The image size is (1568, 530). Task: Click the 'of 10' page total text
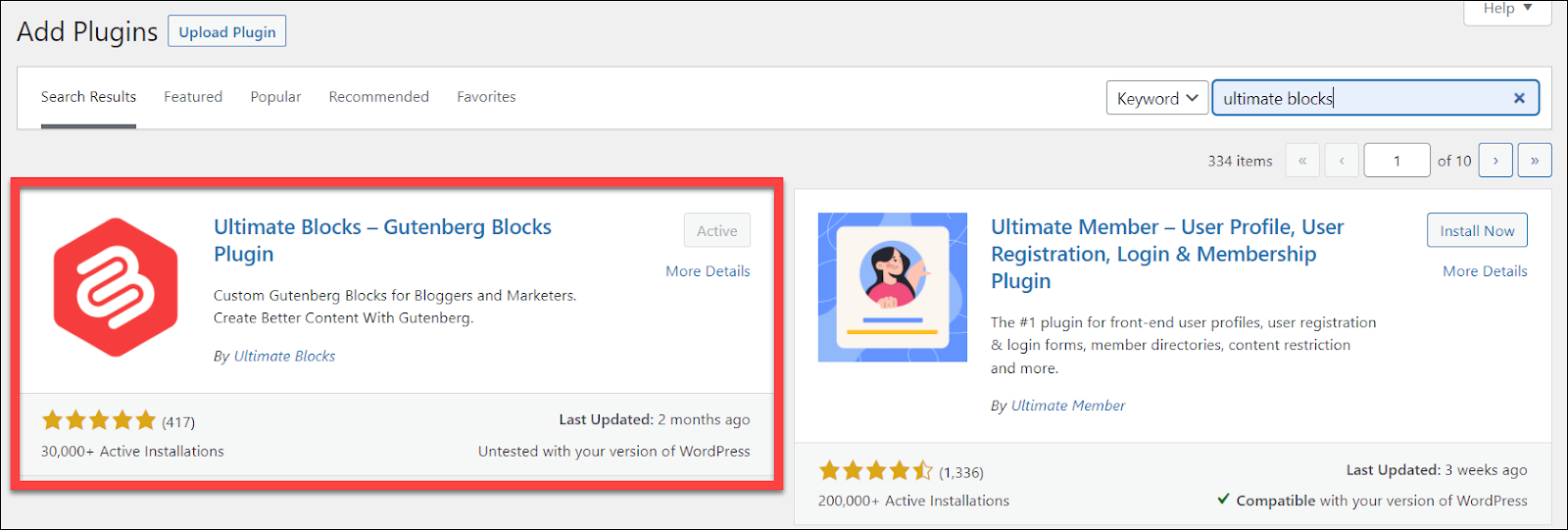pos(1454,161)
